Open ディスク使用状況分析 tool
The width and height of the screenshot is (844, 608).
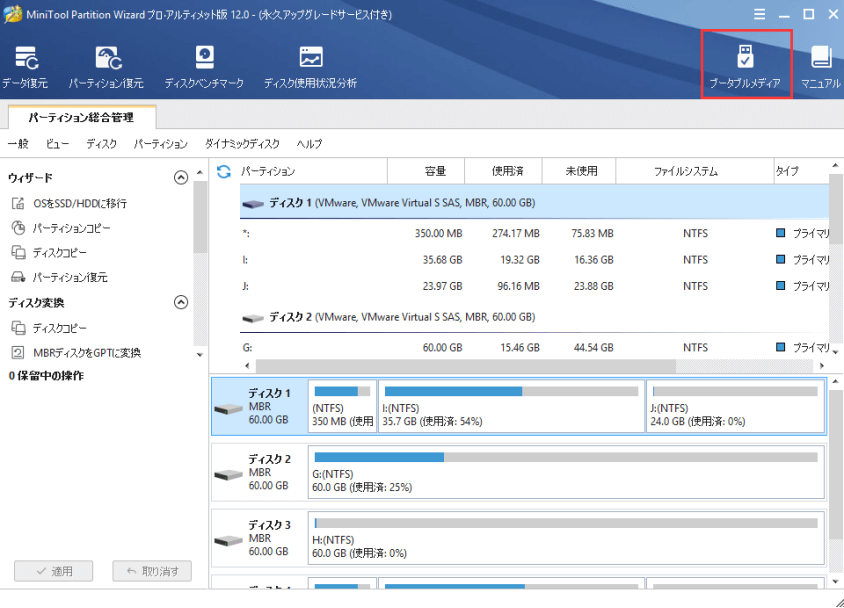[310, 67]
